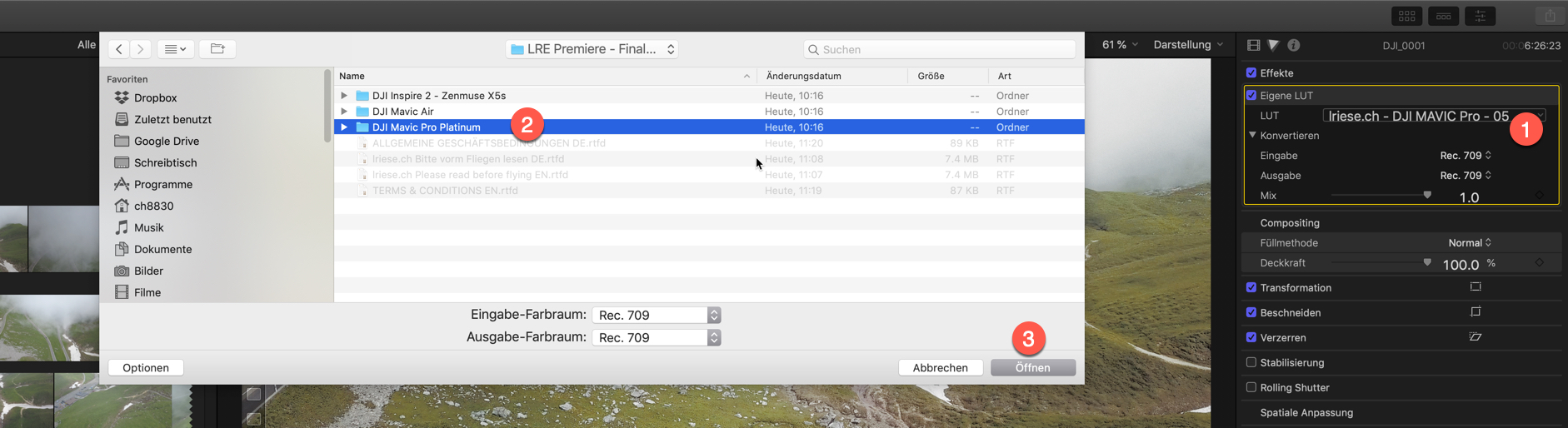Open the LRE Premiere folder path dropdown
The width and height of the screenshot is (1568, 428).
(x=592, y=49)
